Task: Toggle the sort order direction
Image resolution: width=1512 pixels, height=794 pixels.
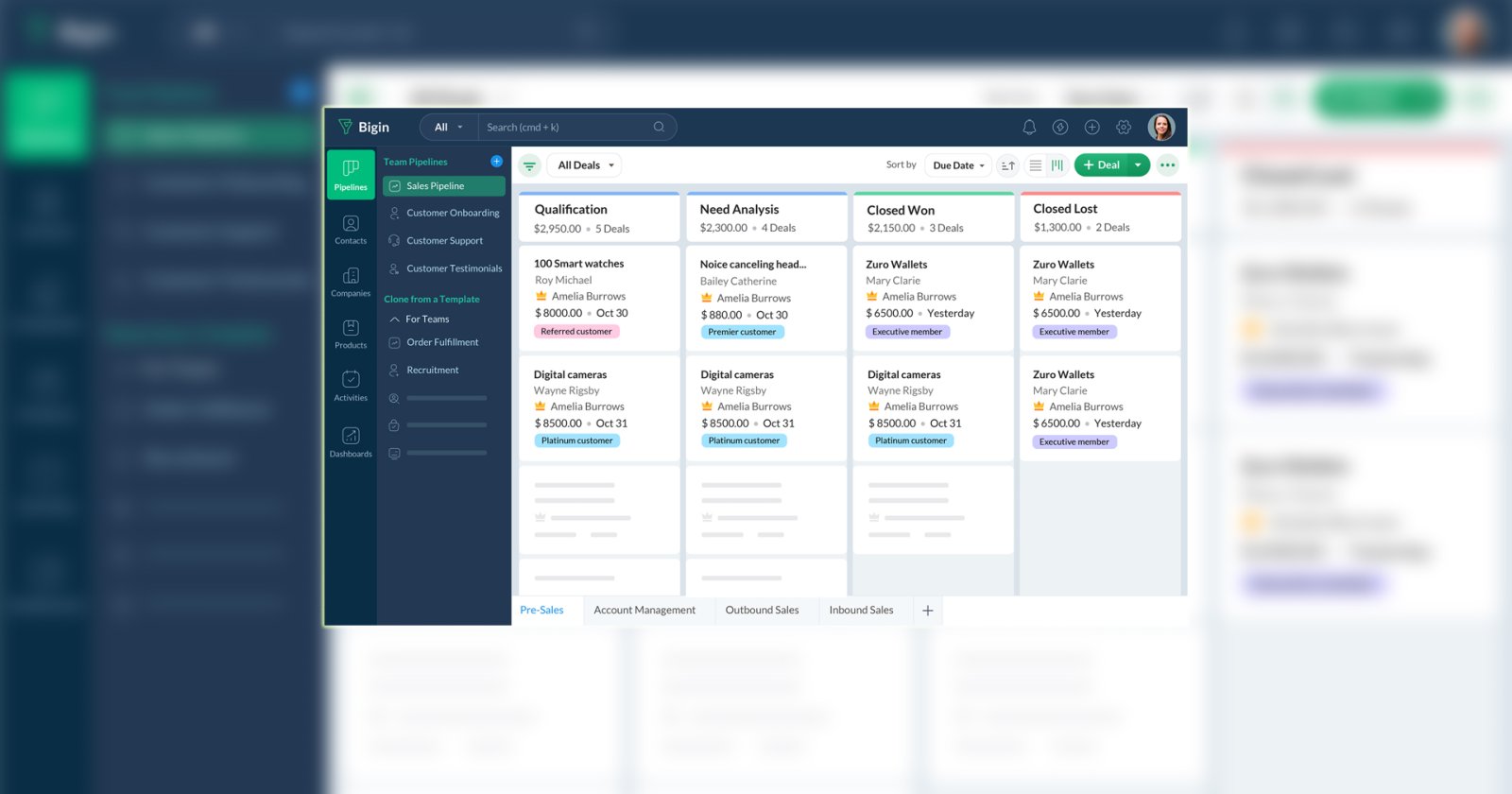Action: tap(1008, 165)
